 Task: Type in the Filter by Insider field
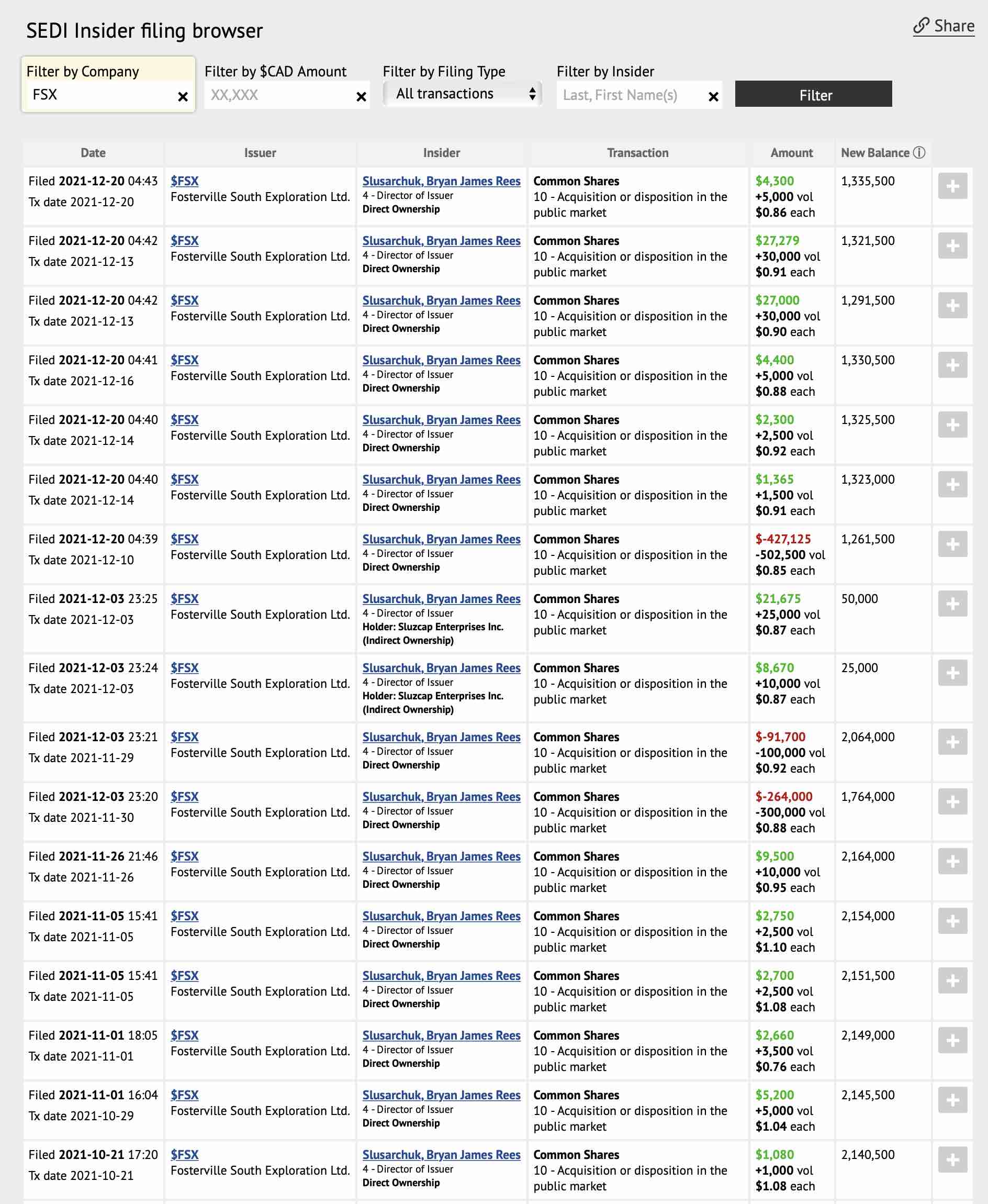629,95
